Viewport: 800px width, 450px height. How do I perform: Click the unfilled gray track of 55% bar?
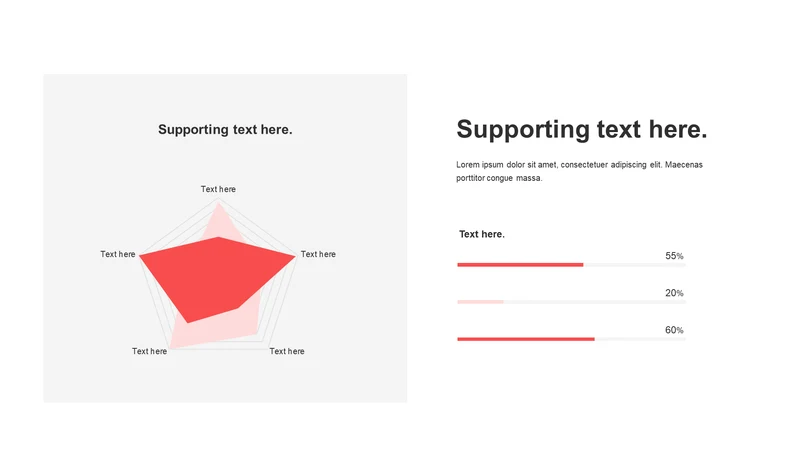tap(635, 265)
